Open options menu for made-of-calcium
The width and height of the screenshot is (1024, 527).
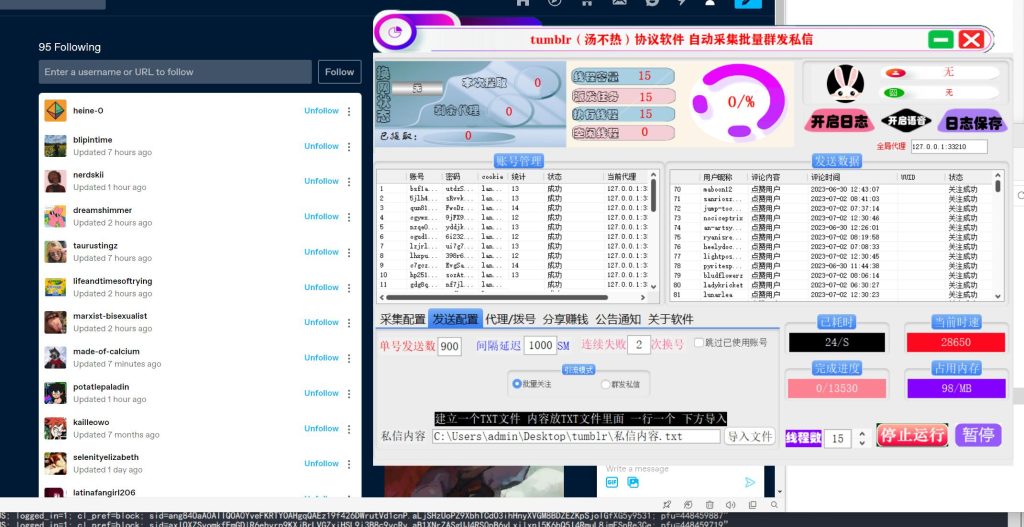(349, 358)
